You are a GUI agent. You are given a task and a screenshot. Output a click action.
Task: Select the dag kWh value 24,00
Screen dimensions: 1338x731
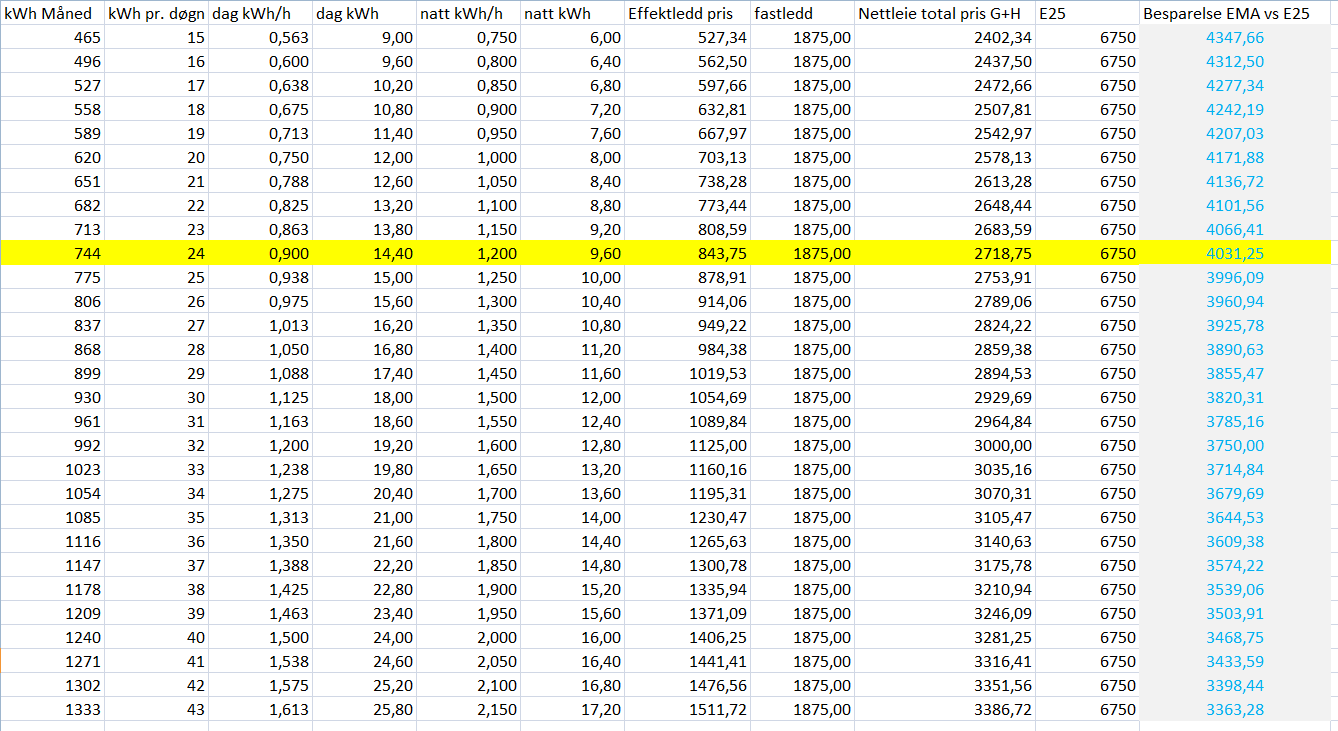pos(364,638)
